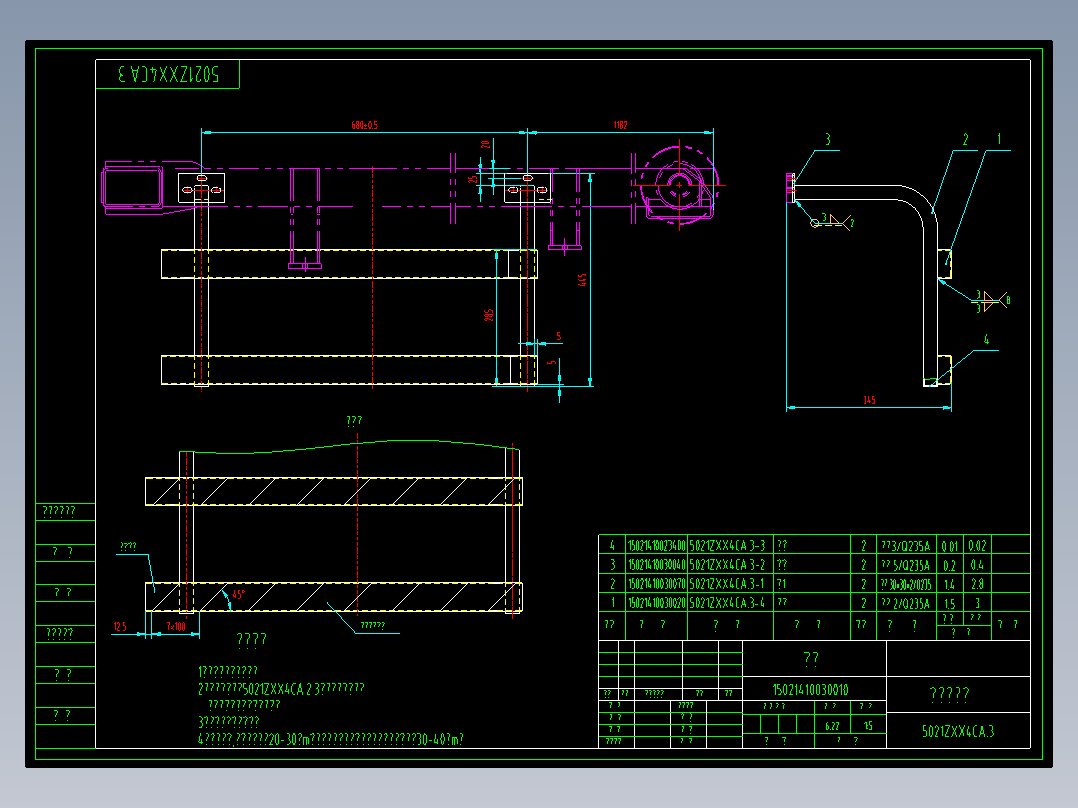
Task: Click weight value 0.2 in parts list
Action: click(x=949, y=565)
